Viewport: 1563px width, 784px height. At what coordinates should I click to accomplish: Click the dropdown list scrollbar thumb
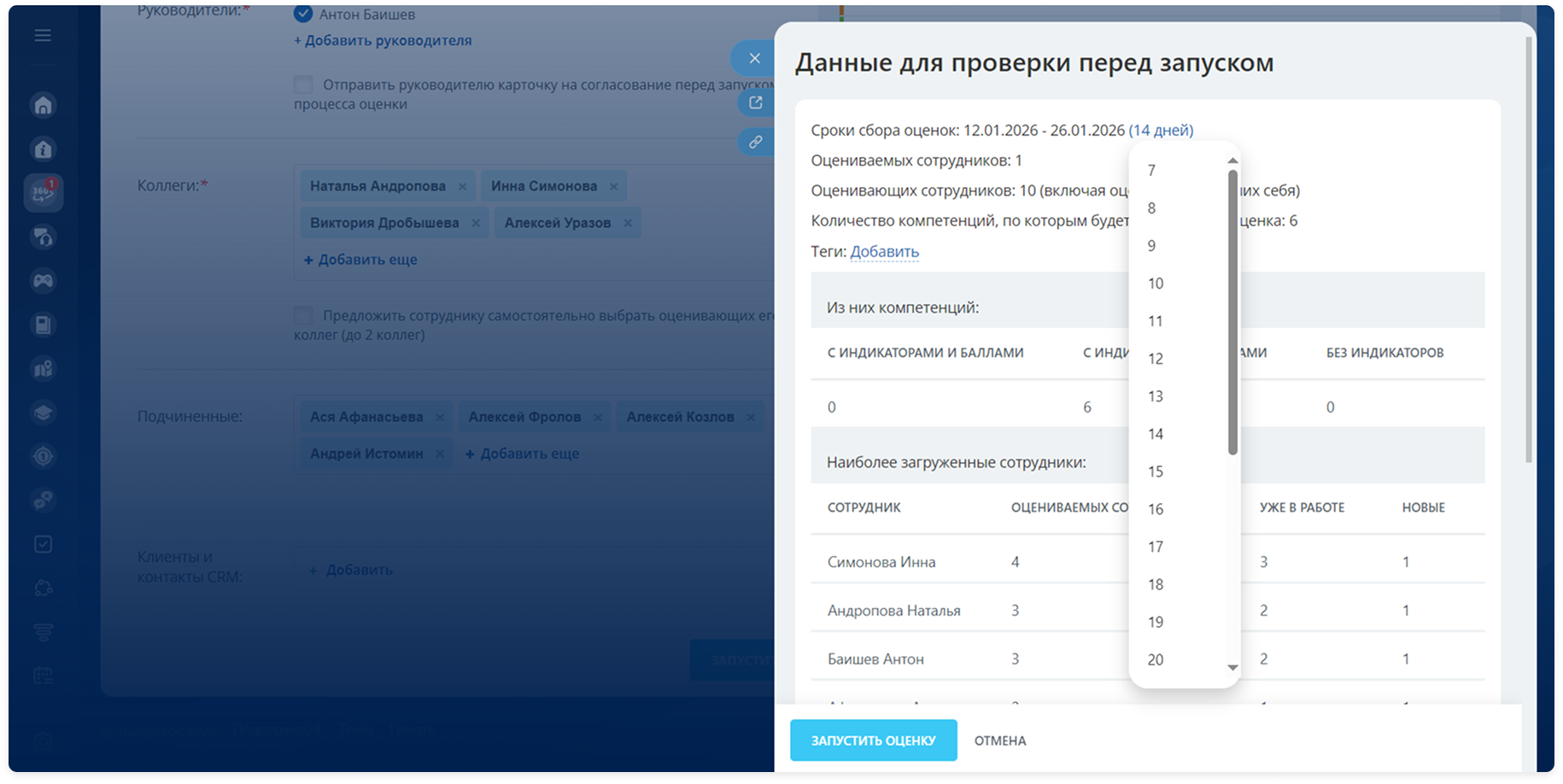1232,312
